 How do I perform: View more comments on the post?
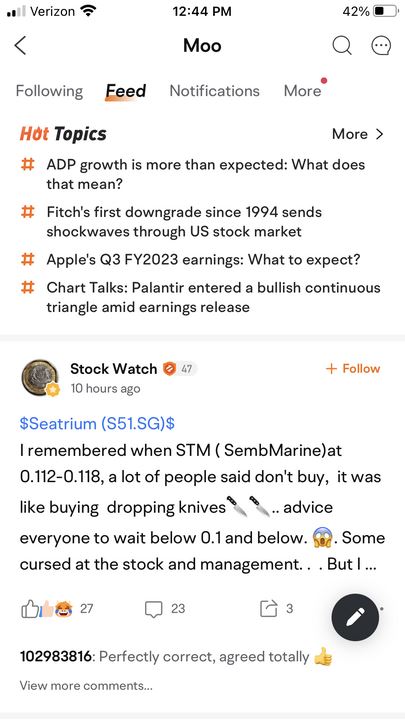[86, 686]
